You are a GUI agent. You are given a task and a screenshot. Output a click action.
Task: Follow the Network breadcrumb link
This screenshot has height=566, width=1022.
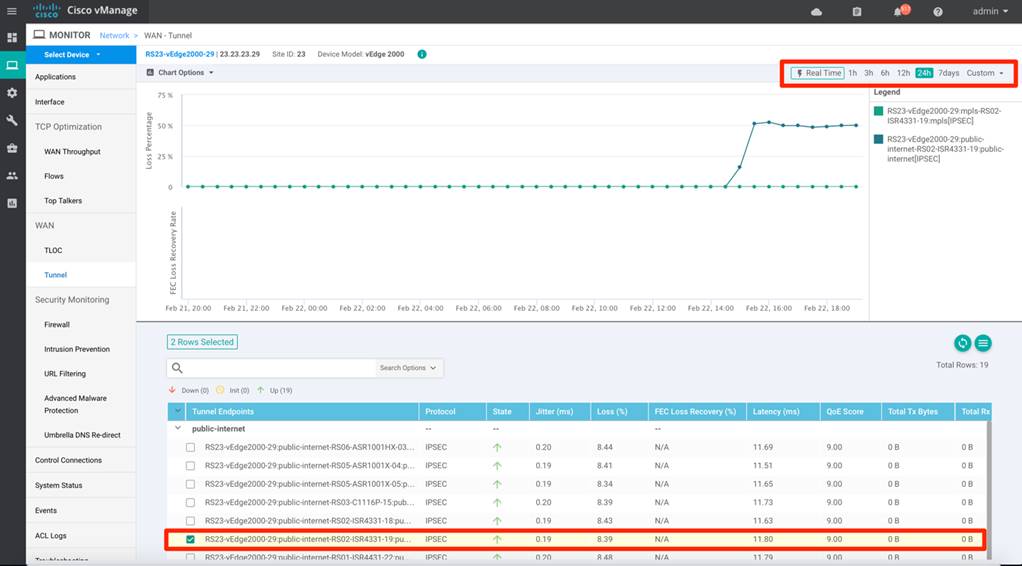(114, 35)
